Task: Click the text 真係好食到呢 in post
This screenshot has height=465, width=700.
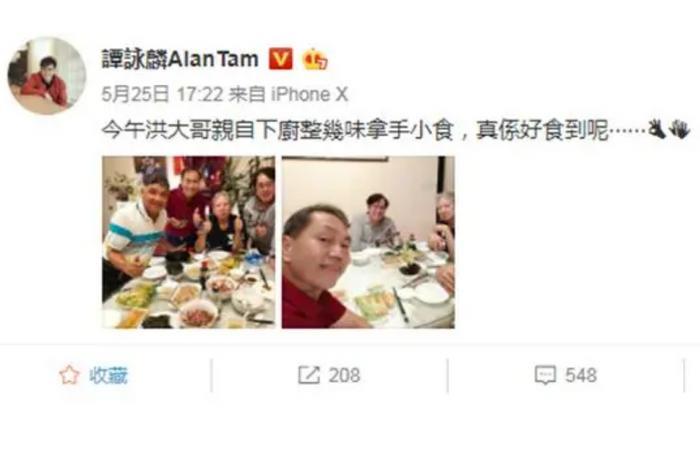Action: pos(542,130)
